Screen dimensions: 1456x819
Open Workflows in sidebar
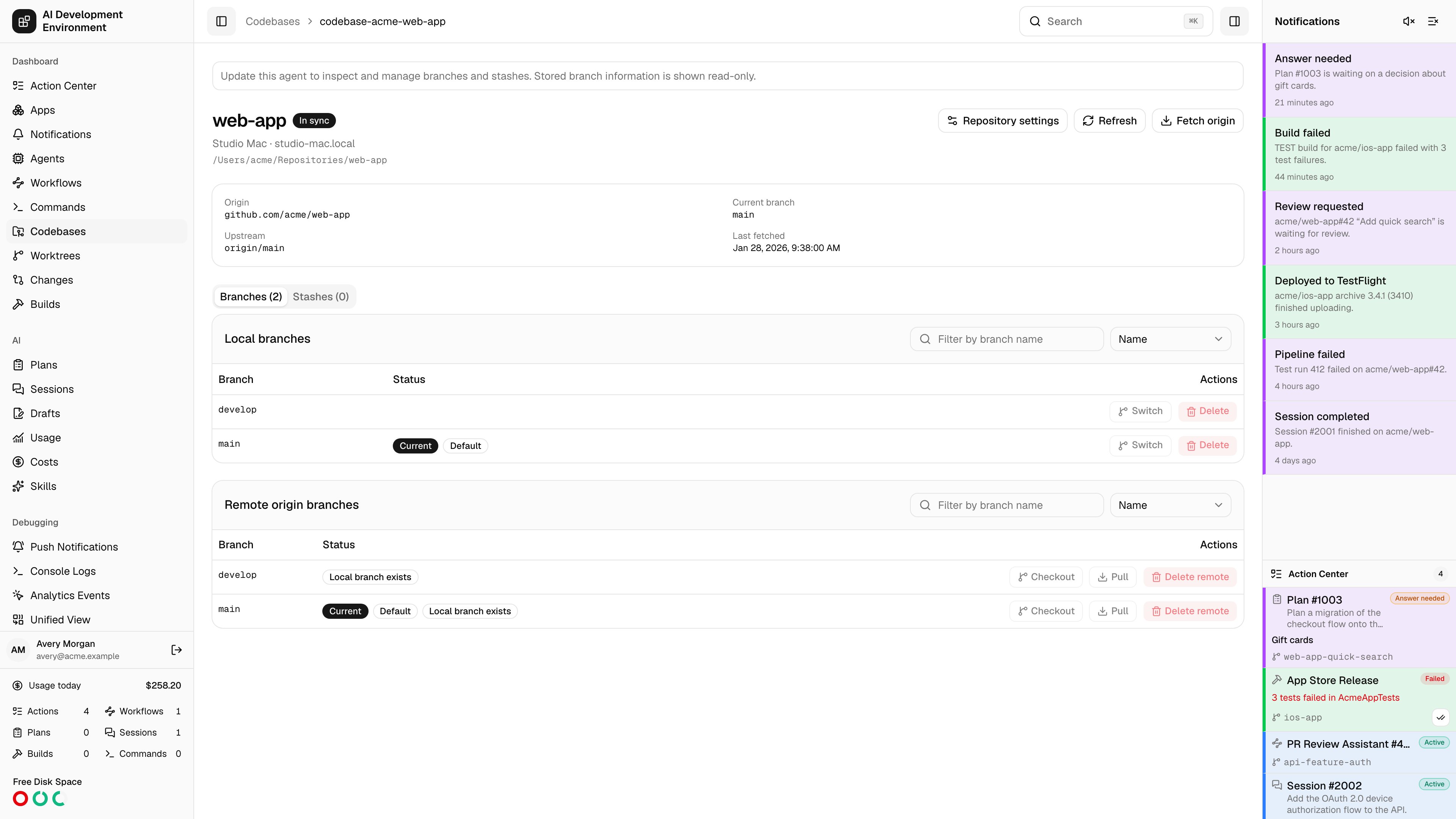click(x=97, y=183)
